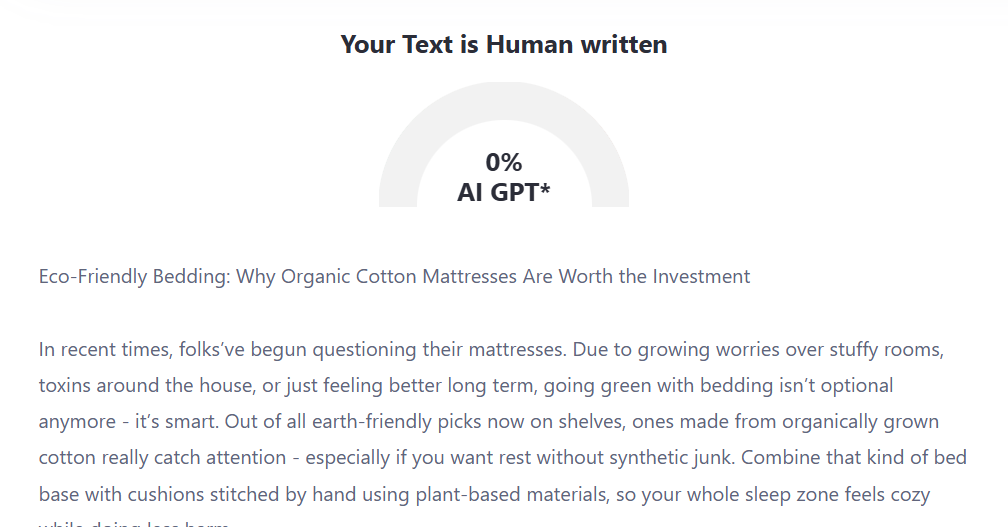Click the "Eco-Friendly Bedding" title line
Viewport: 1008px width, 527px height.
tap(394, 276)
